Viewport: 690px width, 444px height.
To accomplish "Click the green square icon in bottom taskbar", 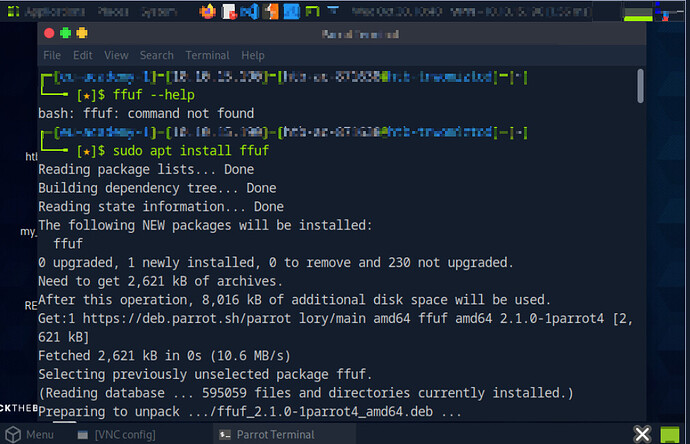I will [670, 434].
